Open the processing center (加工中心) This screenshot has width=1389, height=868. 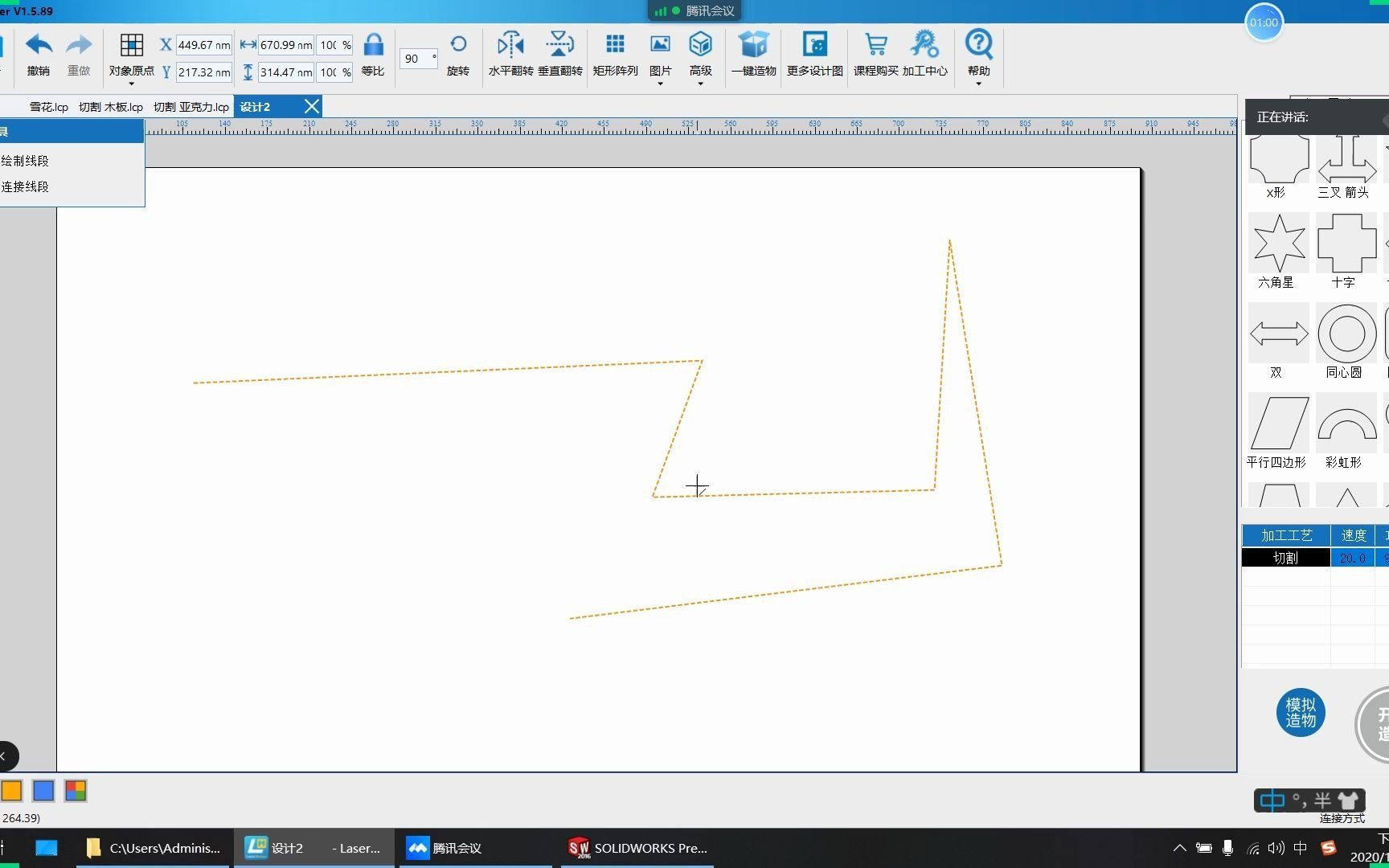click(x=925, y=55)
